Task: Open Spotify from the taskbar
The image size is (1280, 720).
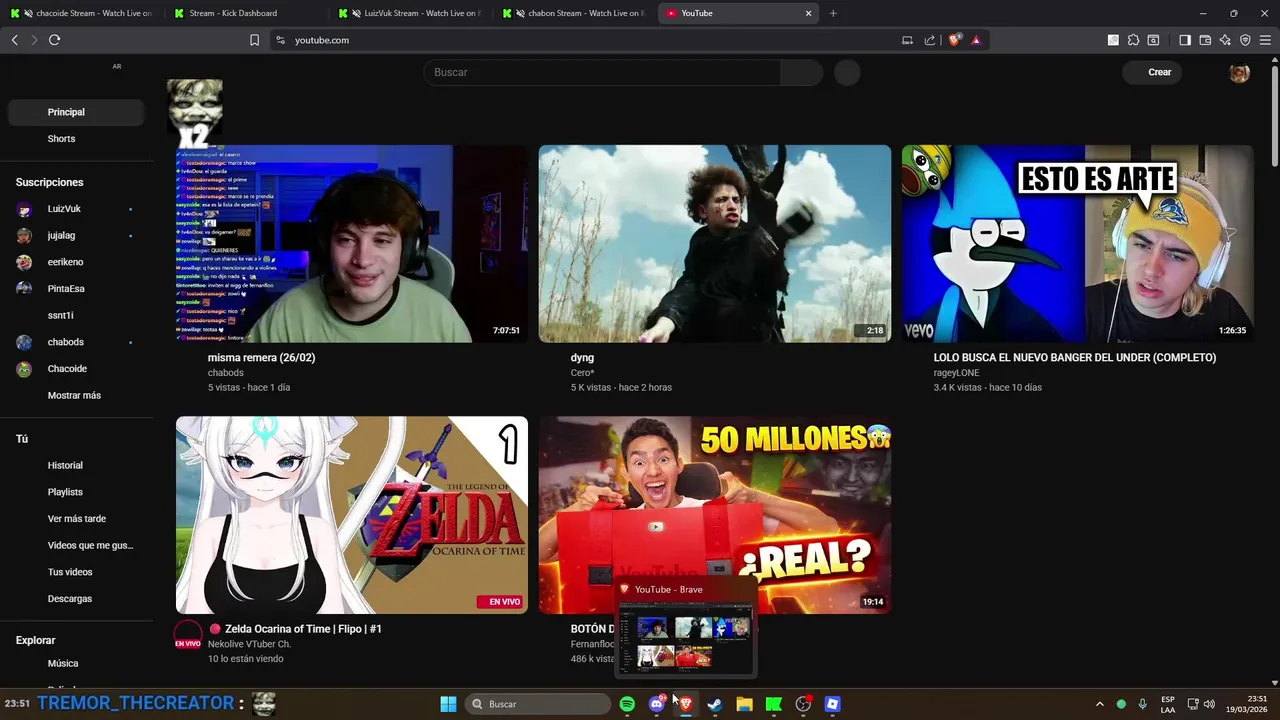Action: 627,704
